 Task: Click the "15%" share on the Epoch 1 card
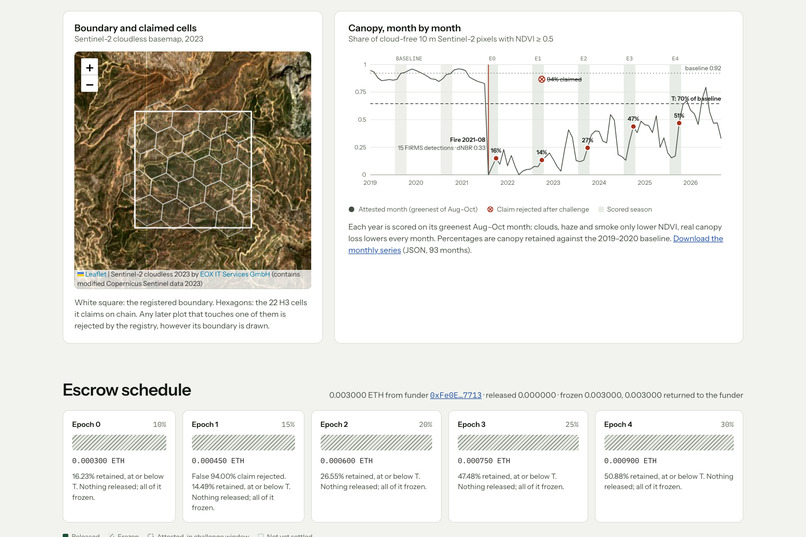click(x=288, y=424)
